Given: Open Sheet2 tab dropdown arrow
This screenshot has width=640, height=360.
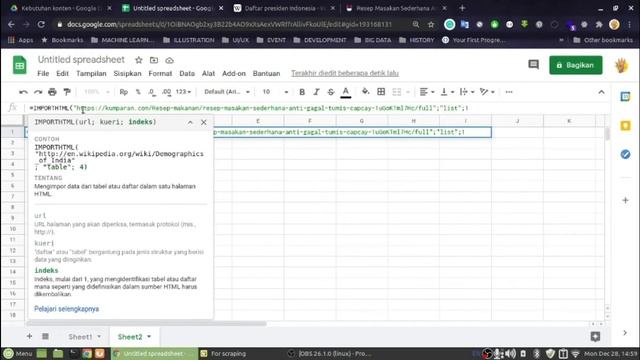Looking at the screenshot, I should [149, 337].
